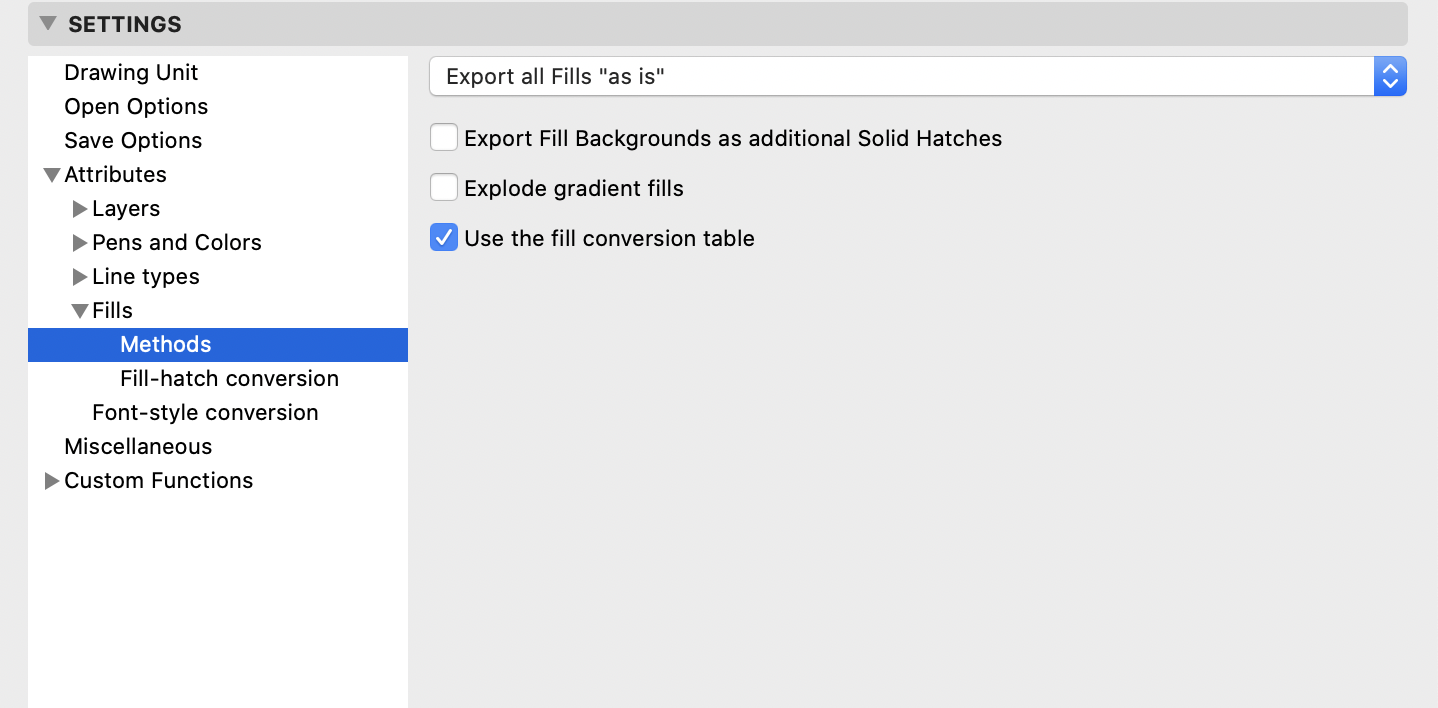Collapse the Attributes tree triangle
The width and height of the screenshot is (1438, 708).
(x=52, y=175)
